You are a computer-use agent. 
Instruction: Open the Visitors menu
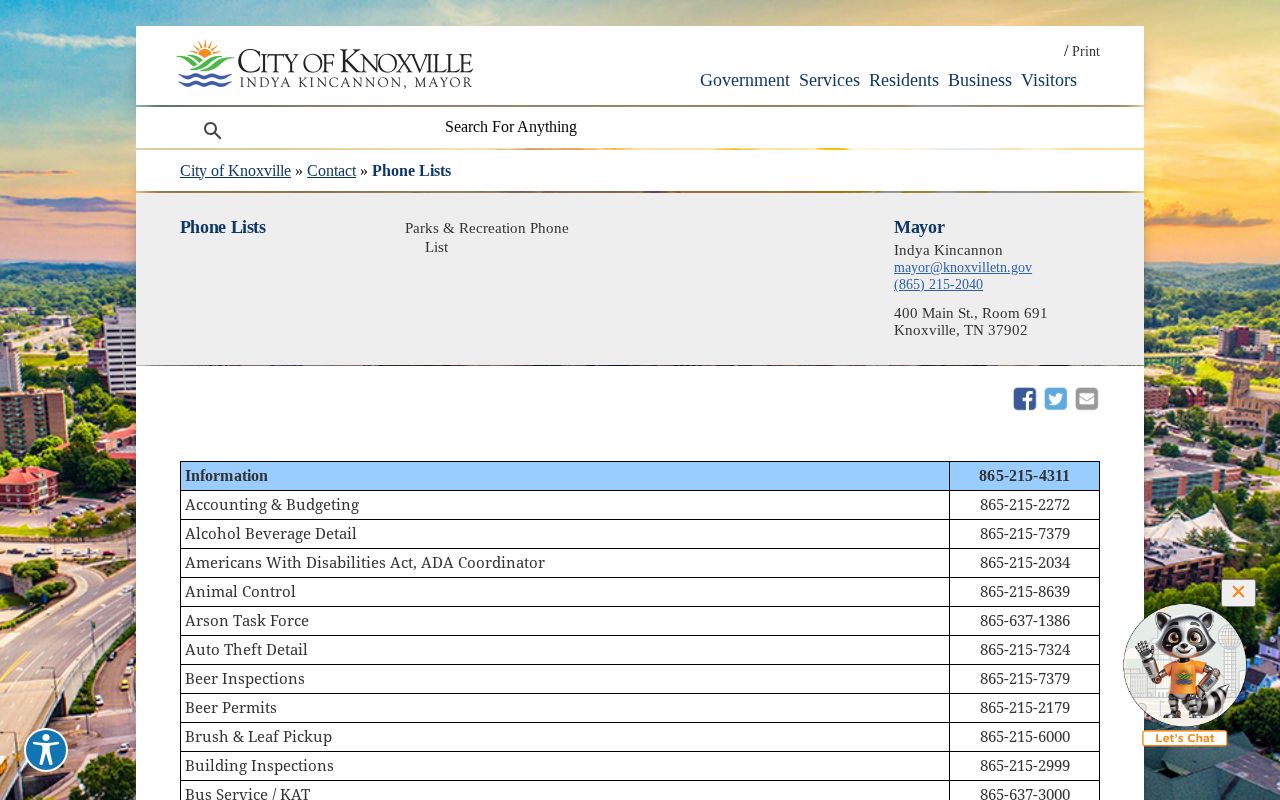[x=1049, y=80]
